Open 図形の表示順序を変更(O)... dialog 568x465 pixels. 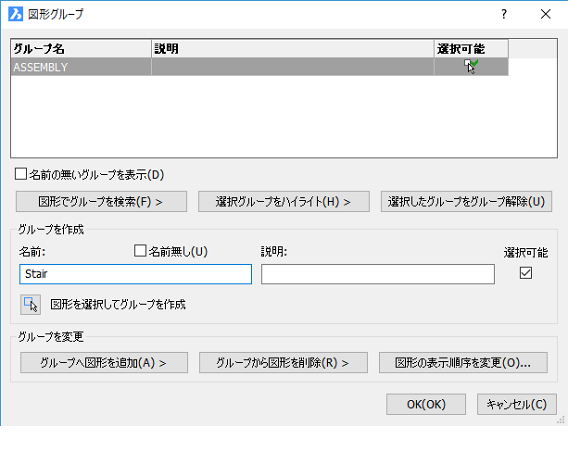tap(463, 363)
